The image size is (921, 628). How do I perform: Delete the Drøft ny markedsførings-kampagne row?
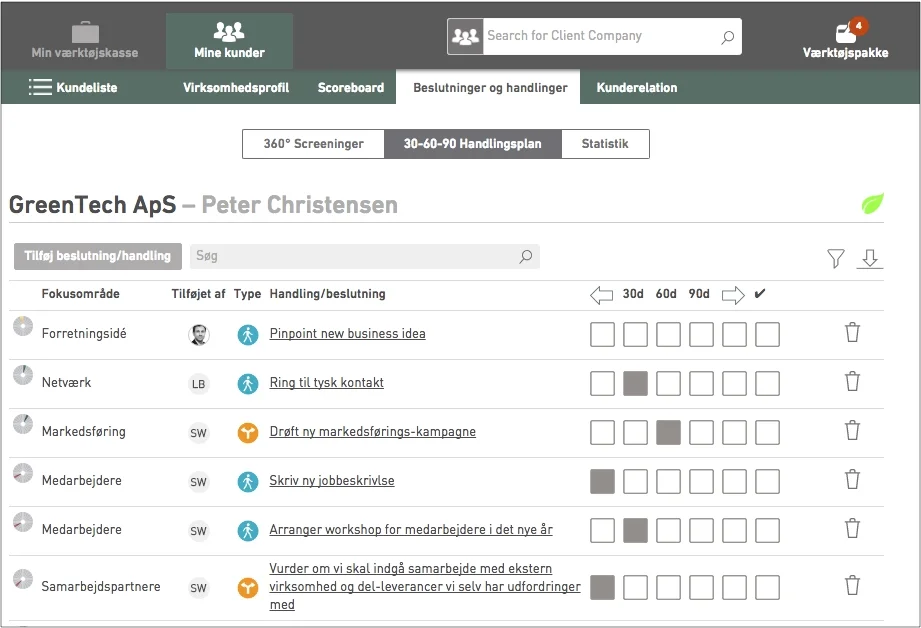852,431
